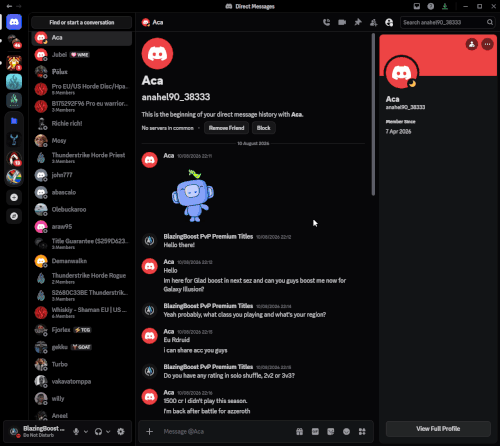Open the Title Guarantee group DM
The height and width of the screenshot is (446, 500).
[82, 244]
